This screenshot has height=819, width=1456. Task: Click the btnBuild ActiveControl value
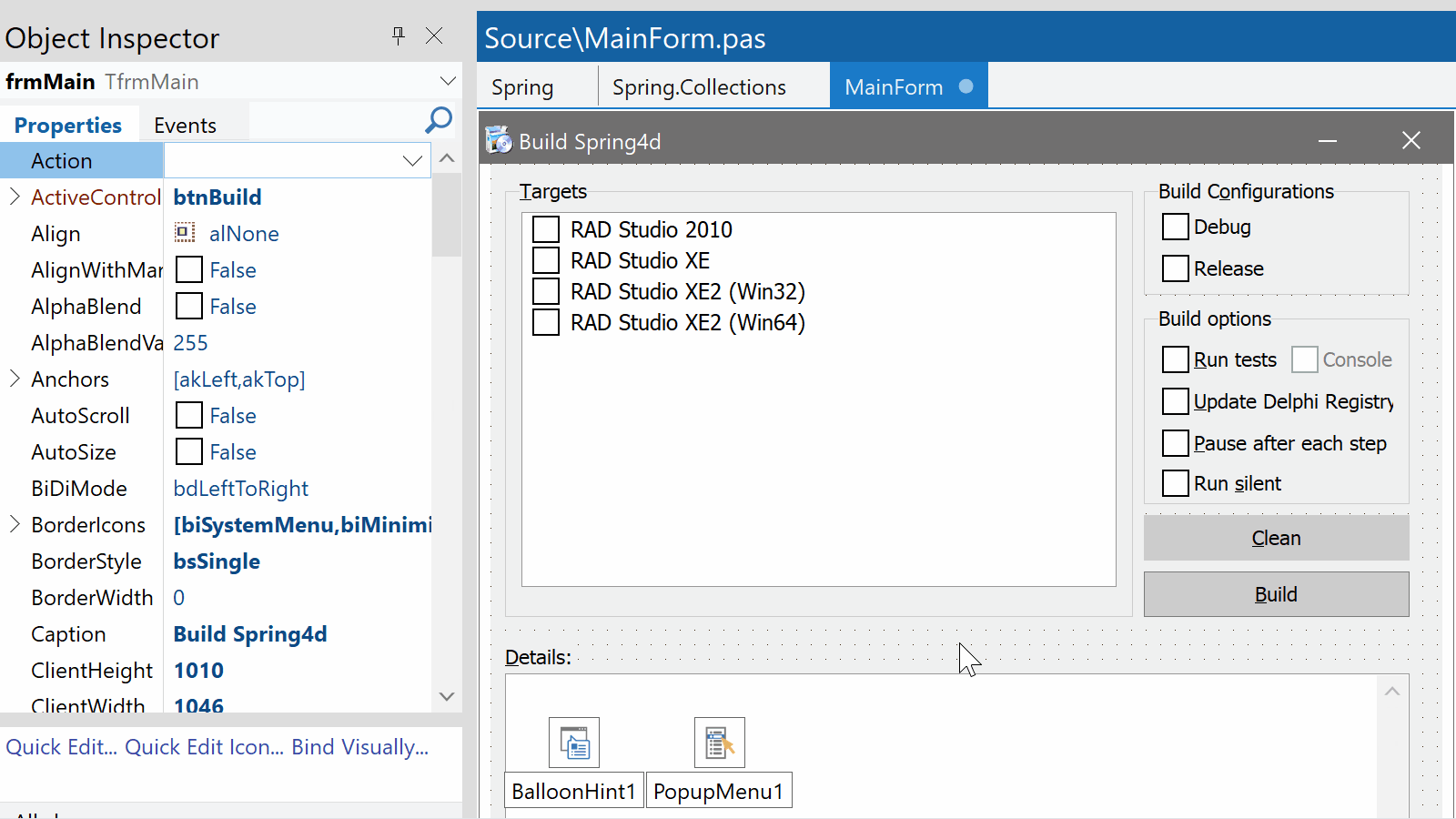click(x=217, y=197)
